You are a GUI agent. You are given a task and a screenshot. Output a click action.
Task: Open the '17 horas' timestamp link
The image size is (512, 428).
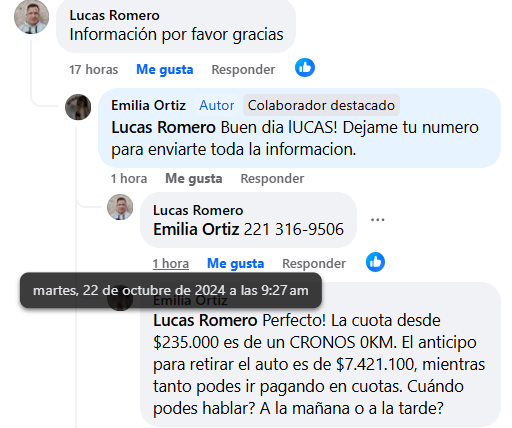[94, 70]
